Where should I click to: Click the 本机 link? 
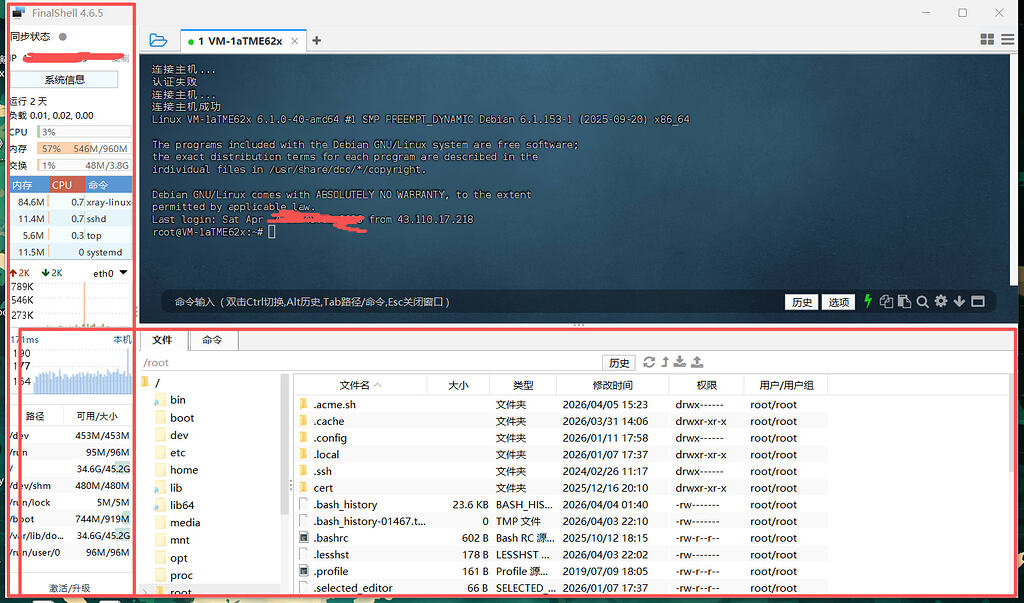(x=122, y=340)
